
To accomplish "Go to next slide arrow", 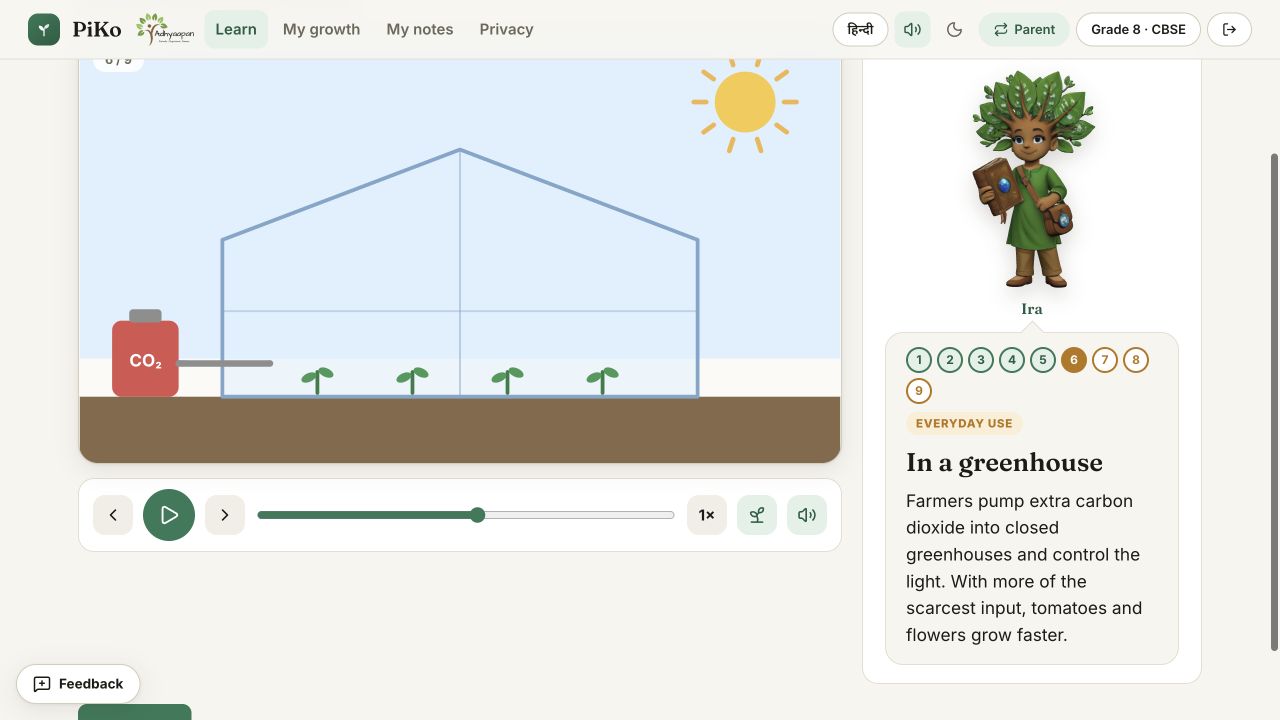I will (225, 515).
